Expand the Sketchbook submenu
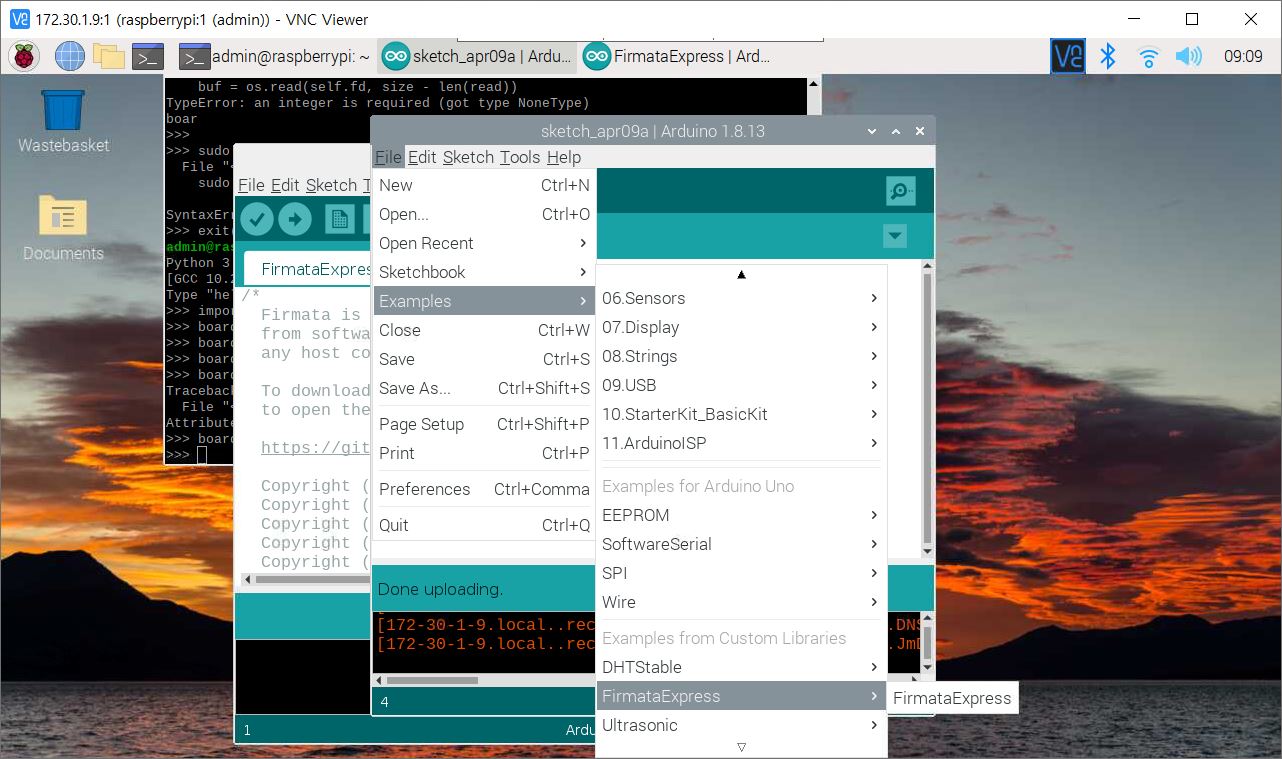 484,272
